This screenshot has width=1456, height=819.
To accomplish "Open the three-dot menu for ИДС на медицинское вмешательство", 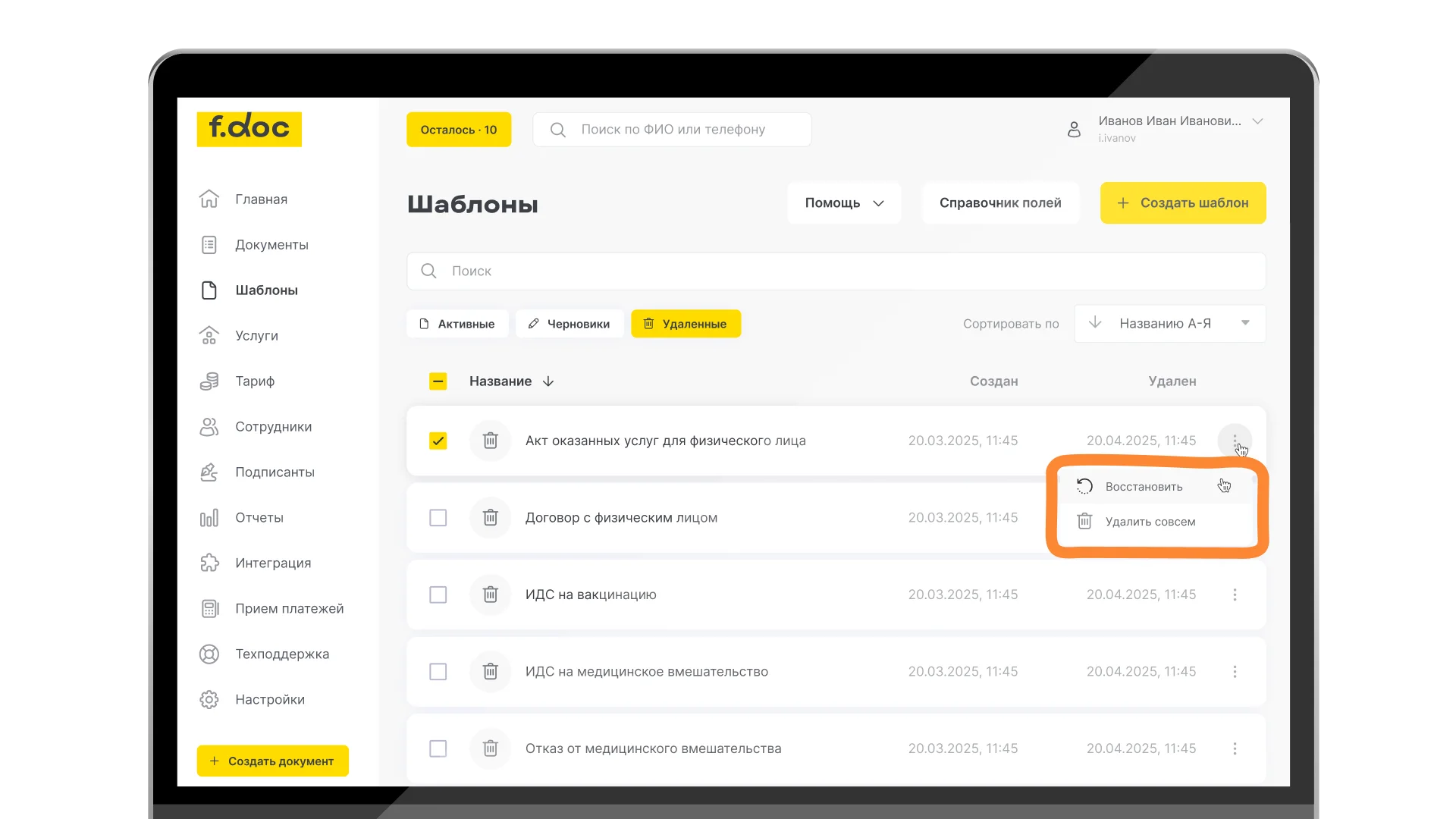I will point(1235,672).
